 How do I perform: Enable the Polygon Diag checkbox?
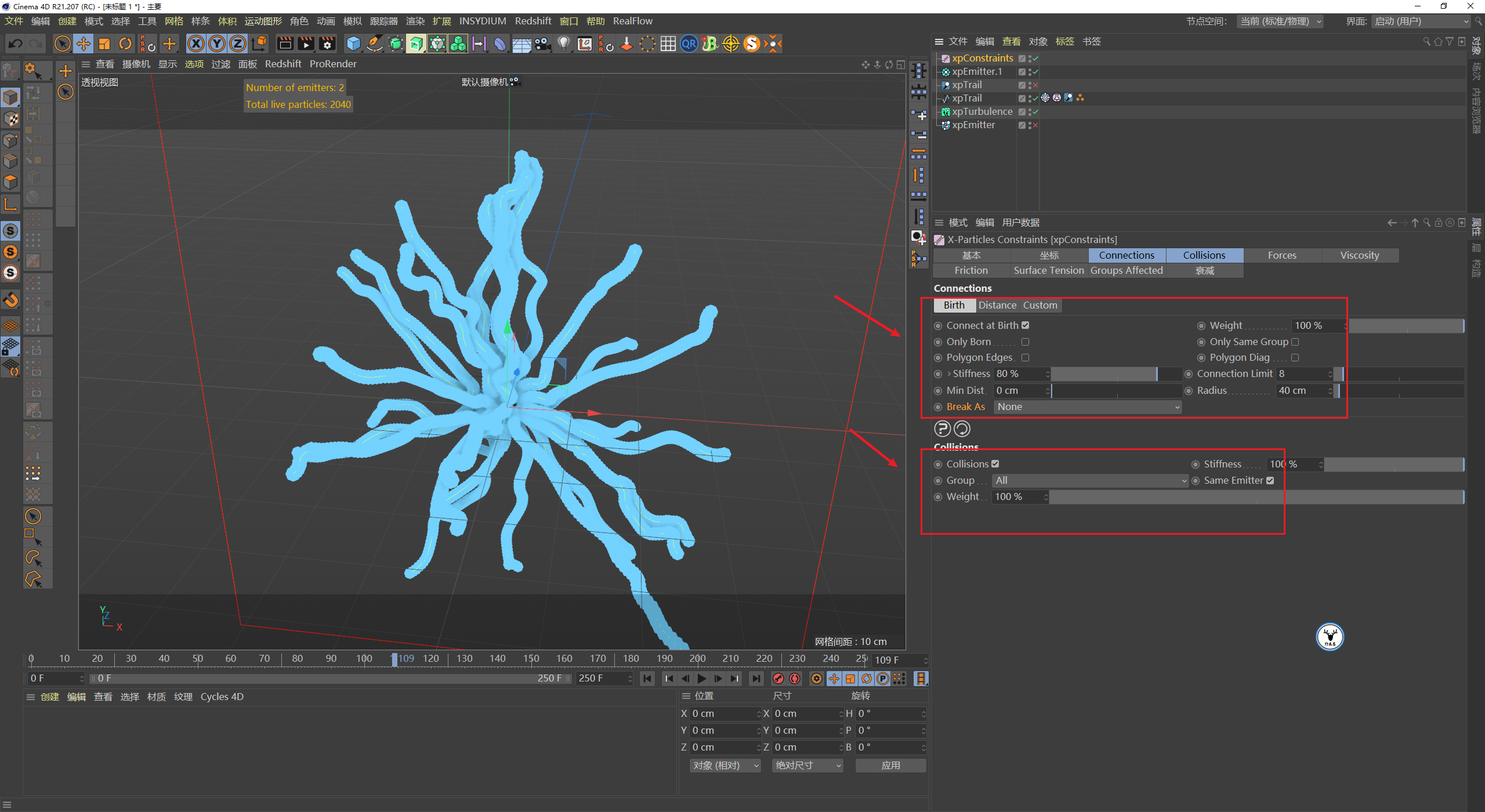[x=1295, y=357]
